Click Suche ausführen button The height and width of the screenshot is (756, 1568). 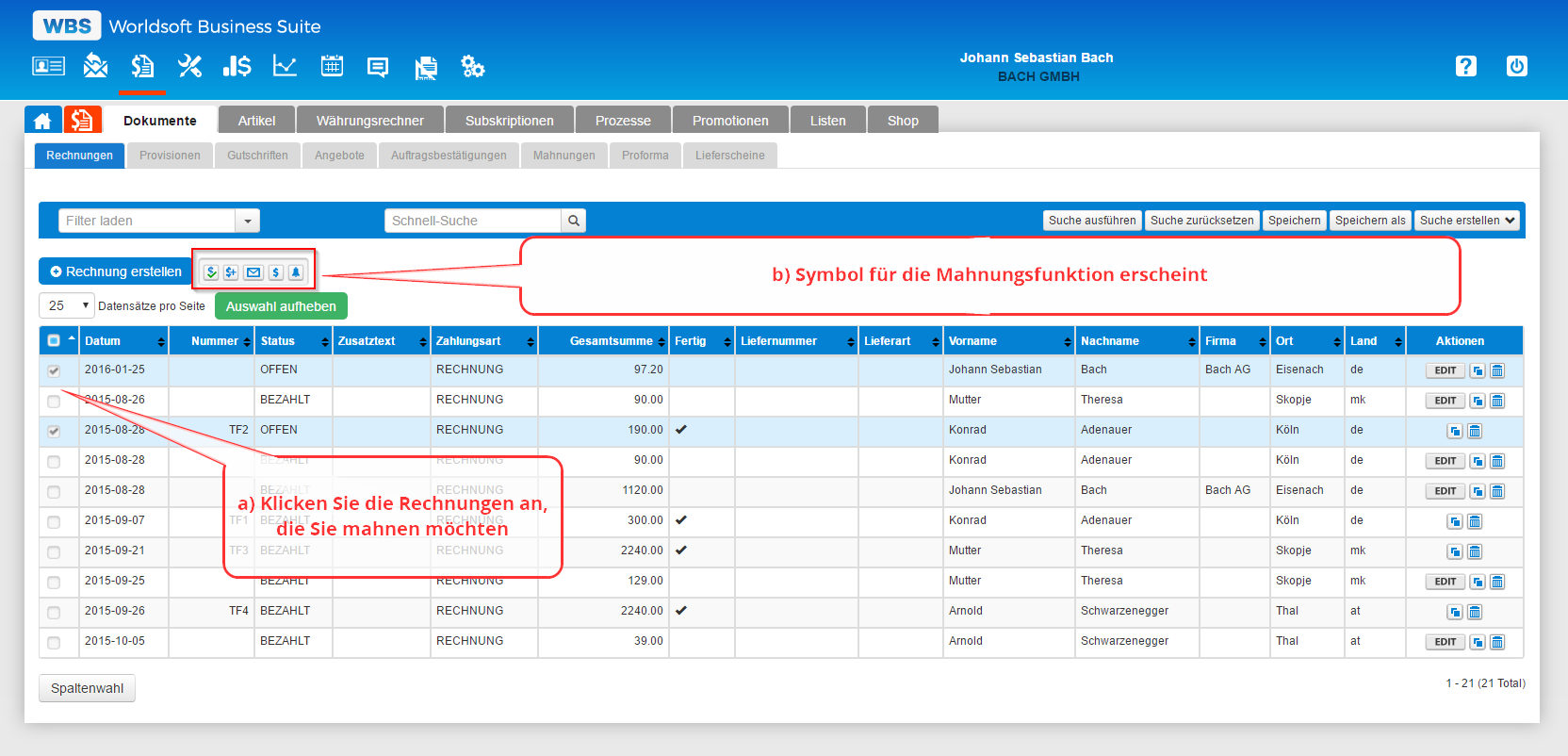[x=1092, y=221]
